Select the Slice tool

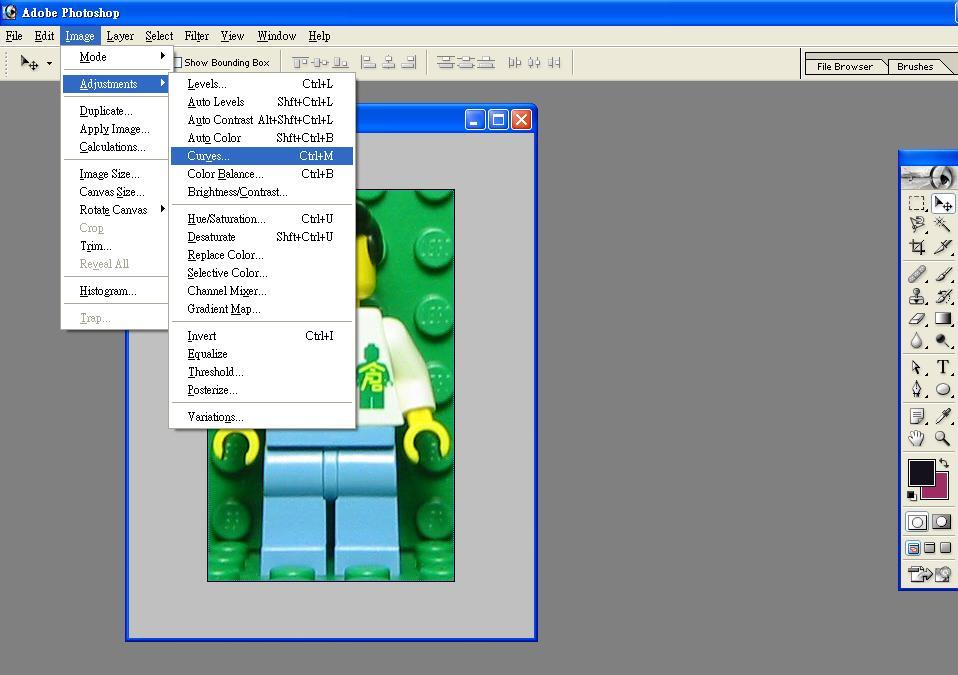[x=943, y=247]
